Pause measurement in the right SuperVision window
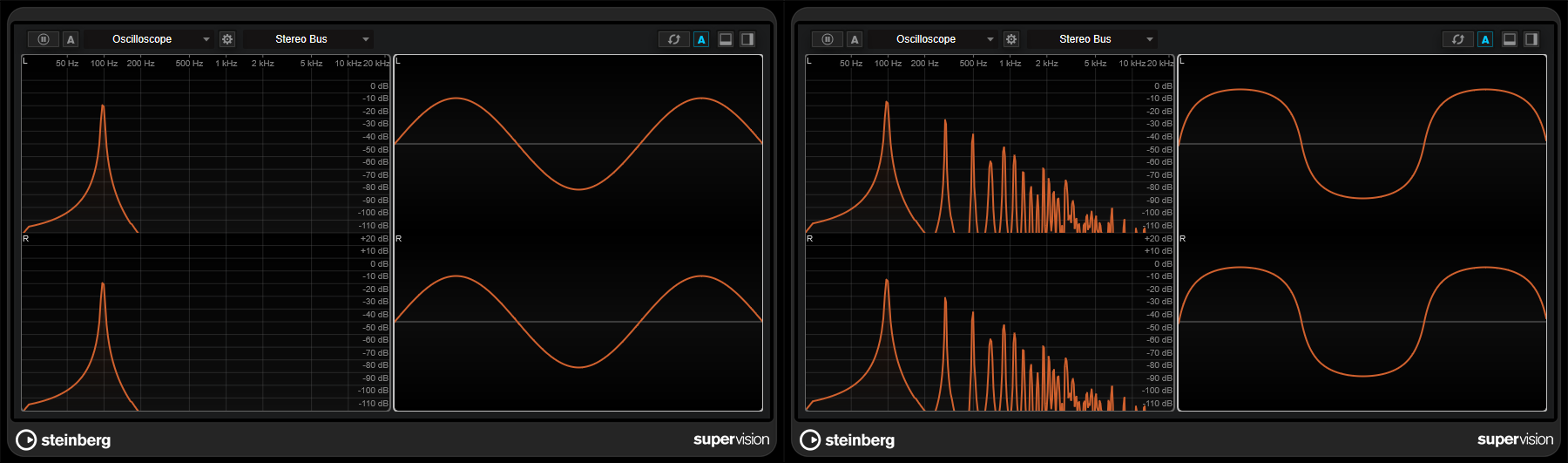The width and height of the screenshot is (1568, 463). [x=828, y=39]
